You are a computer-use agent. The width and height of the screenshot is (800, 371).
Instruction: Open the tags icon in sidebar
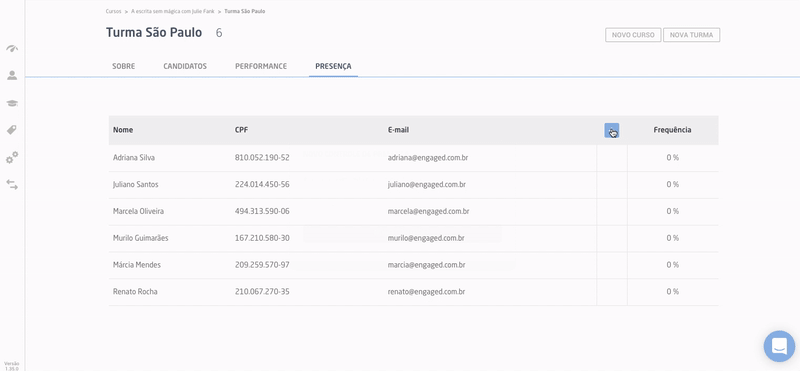pyautogui.click(x=12, y=130)
